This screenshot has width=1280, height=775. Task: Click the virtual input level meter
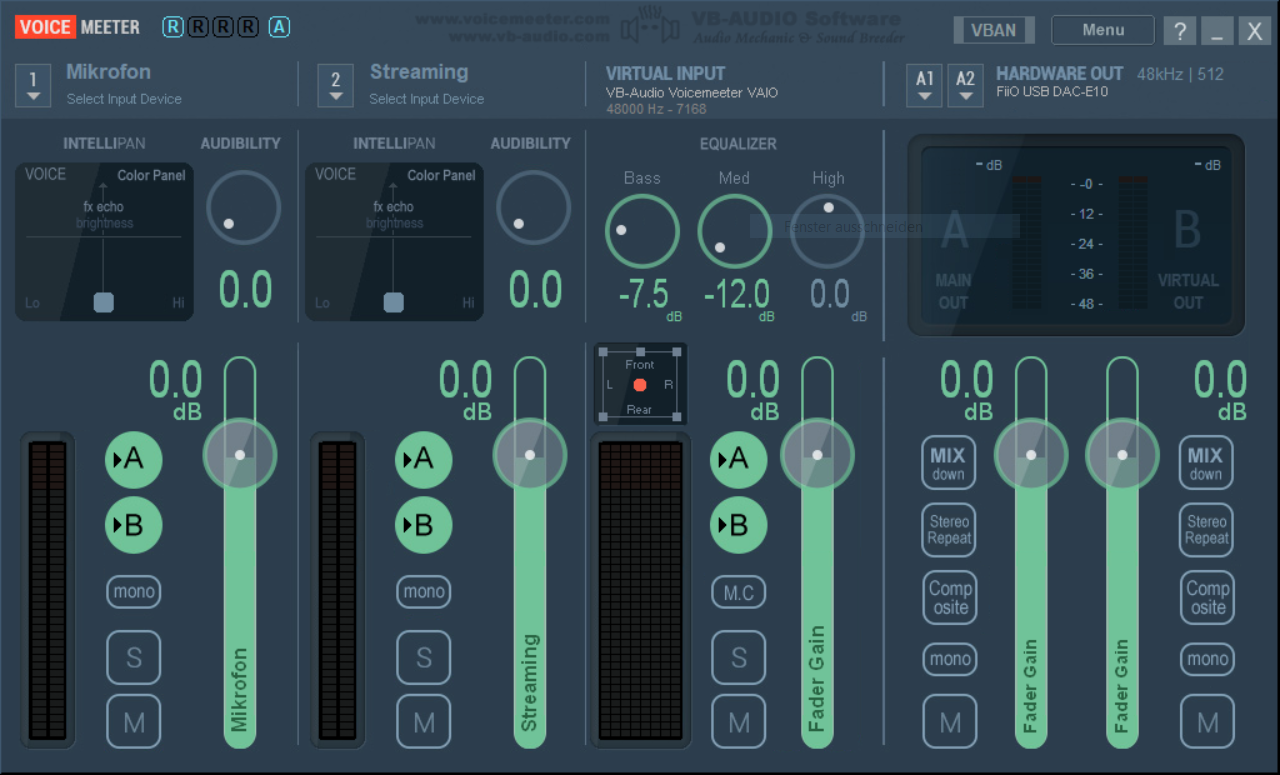[x=640, y=590]
